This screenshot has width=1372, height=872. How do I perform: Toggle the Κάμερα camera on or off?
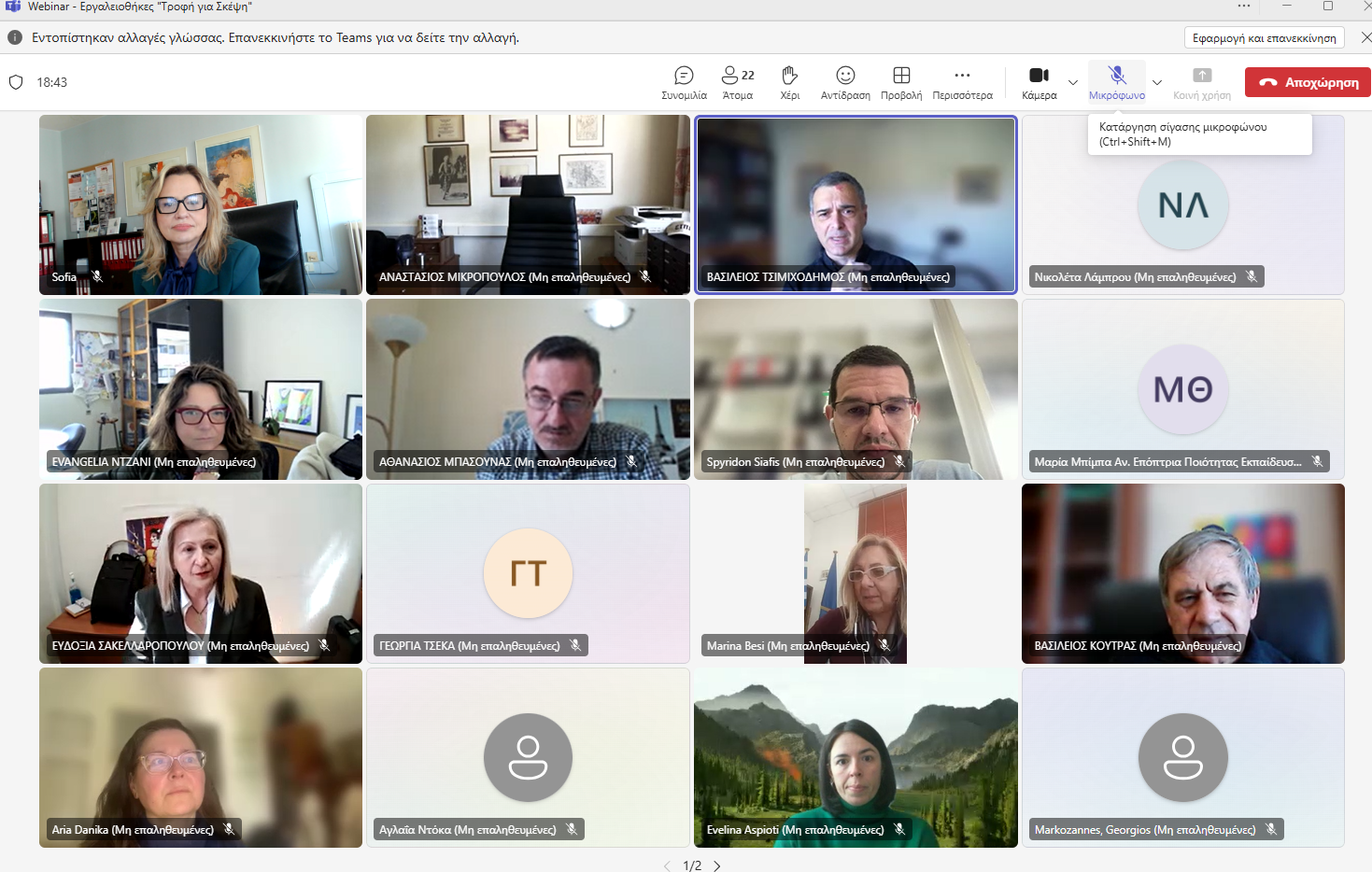click(1039, 82)
